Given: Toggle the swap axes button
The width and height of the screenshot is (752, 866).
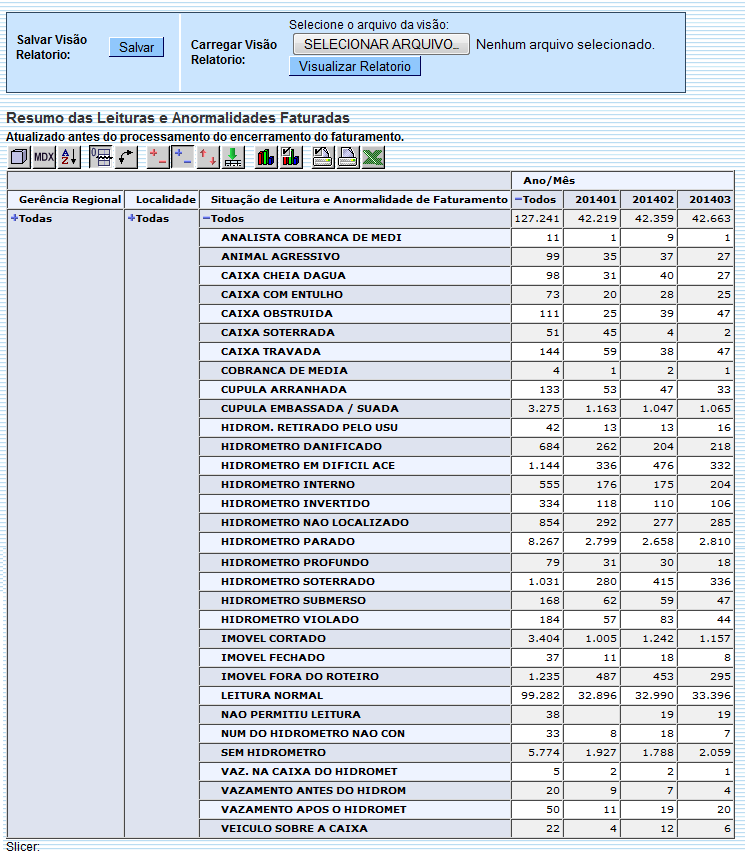Looking at the screenshot, I should tap(126, 157).
